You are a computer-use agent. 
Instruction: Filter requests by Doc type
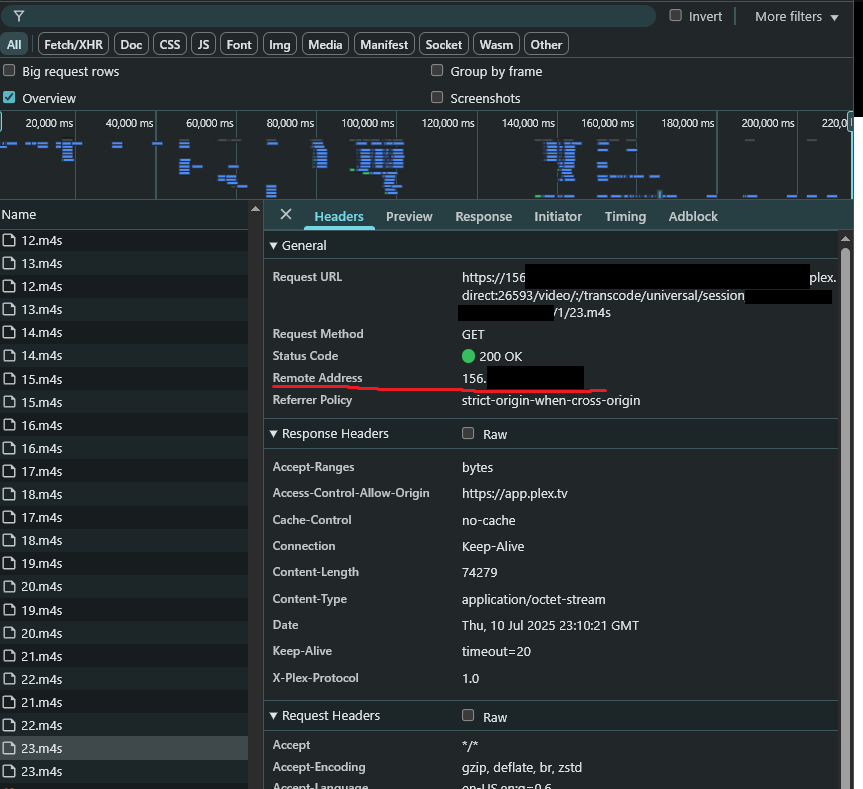pos(131,45)
